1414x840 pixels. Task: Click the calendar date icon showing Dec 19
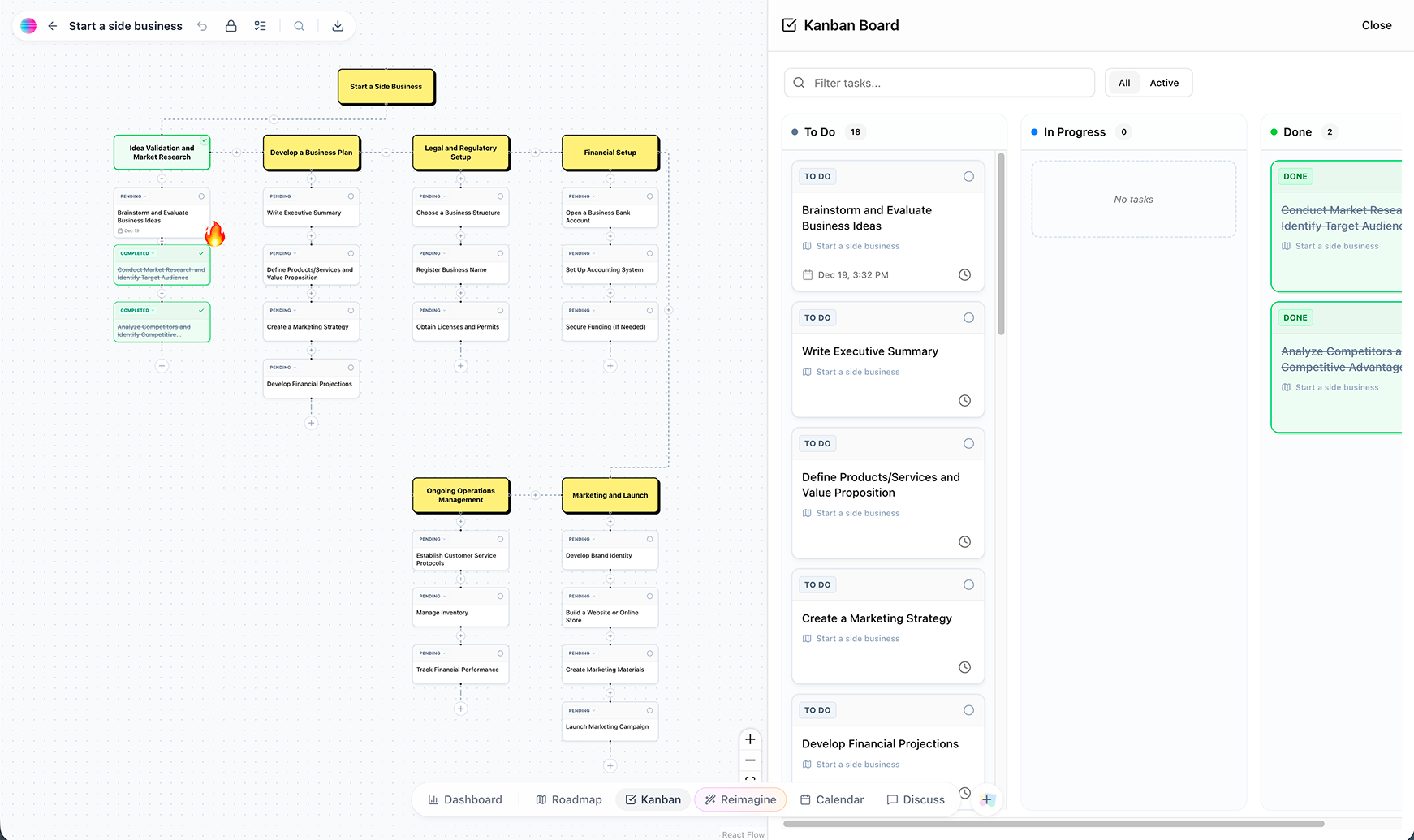coord(807,274)
